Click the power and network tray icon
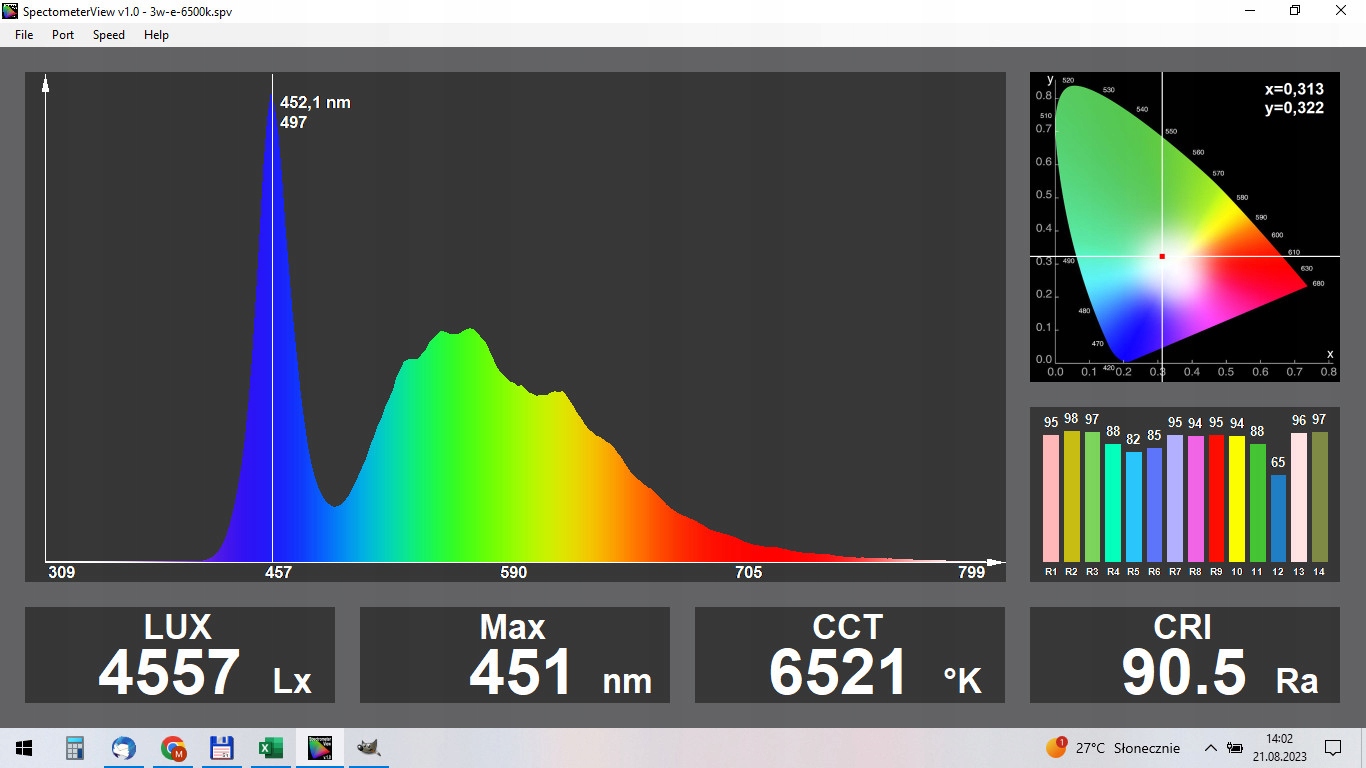Viewport: 1366px width, 768px height. coord(1235,748)
